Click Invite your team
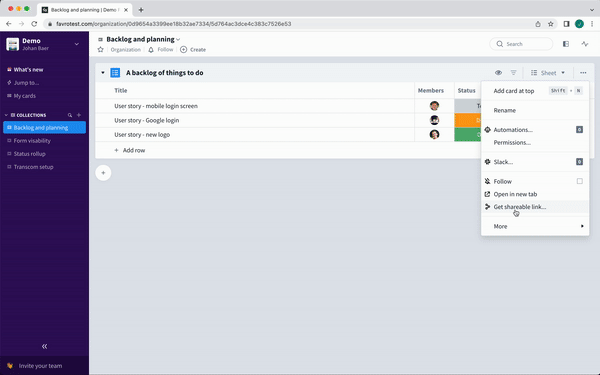 pos(40,366)
